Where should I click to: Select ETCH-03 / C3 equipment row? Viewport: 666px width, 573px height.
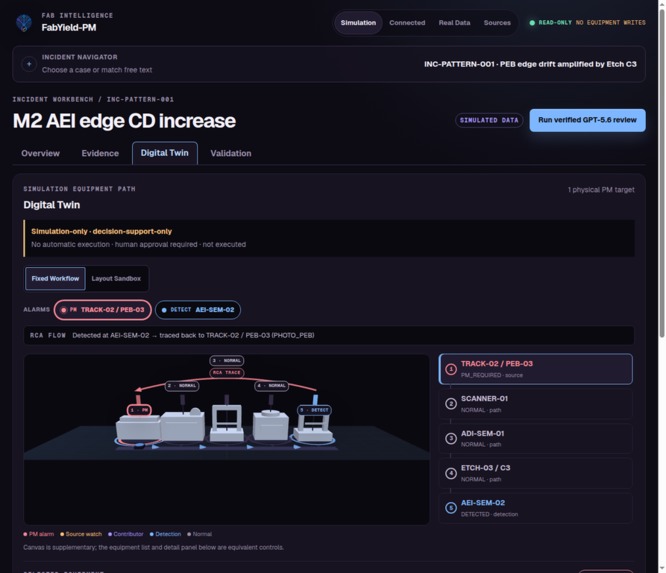[536, 473]
